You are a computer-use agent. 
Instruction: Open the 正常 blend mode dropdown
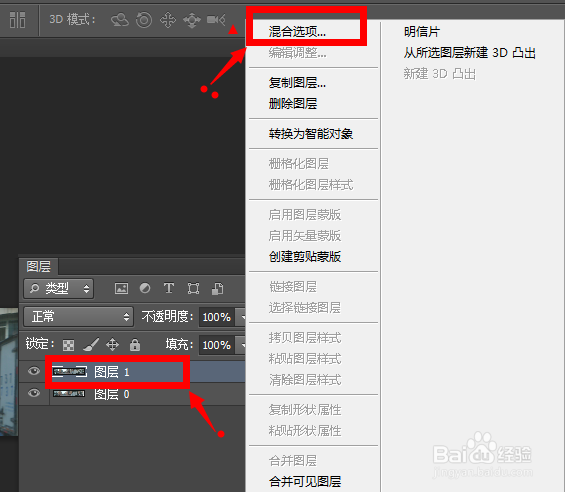pos(79,317)
